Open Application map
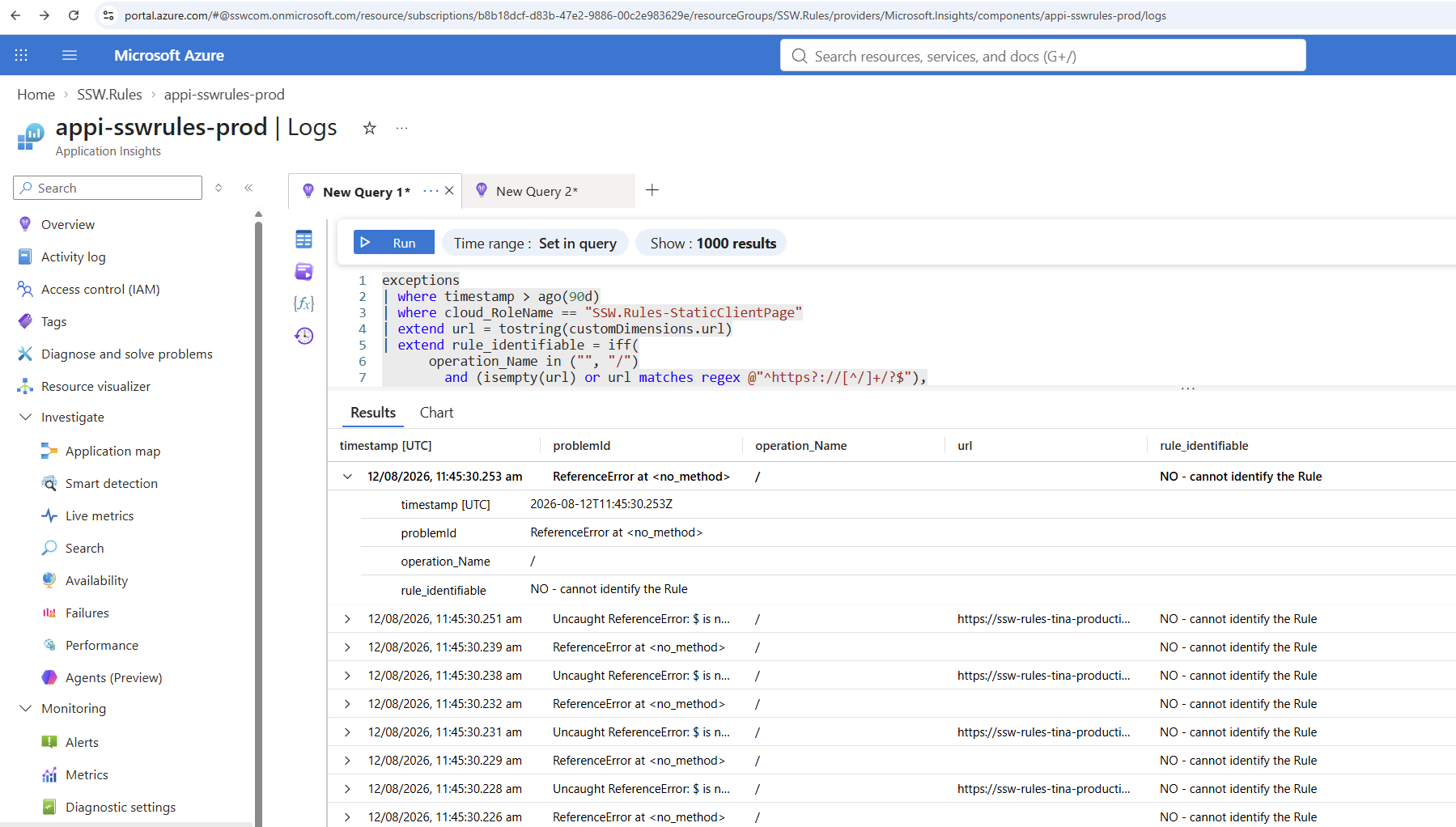 click(112, 451)
